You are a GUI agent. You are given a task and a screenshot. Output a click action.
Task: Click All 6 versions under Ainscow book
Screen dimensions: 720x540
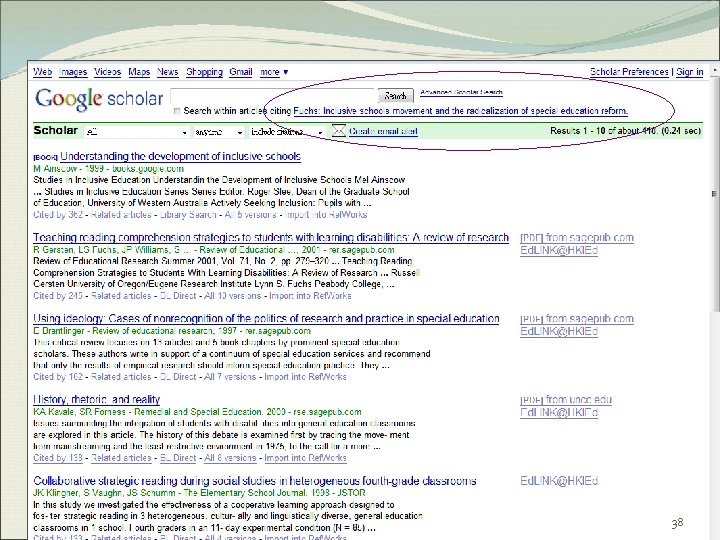pos(251,214)
